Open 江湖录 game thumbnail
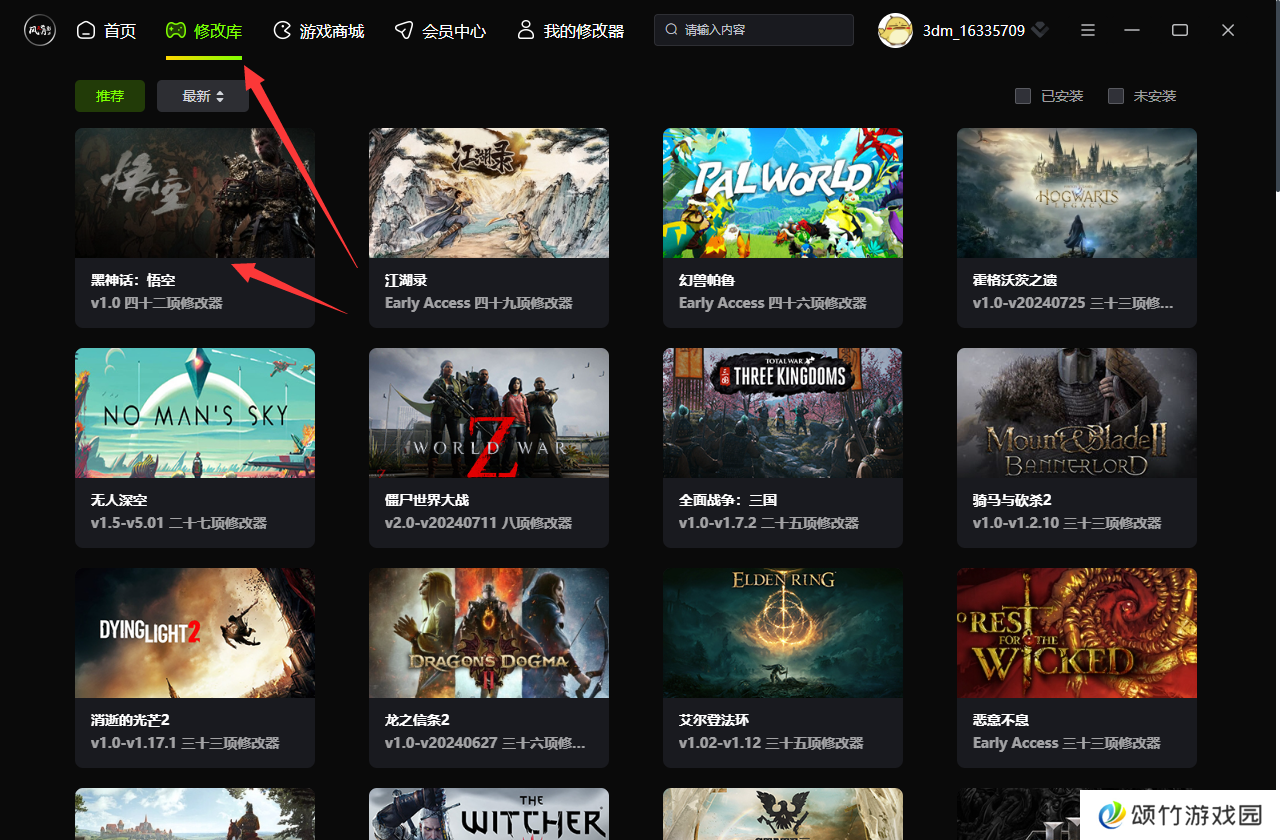The height and width of the screenshot is (840, 1280). tap(489, 193)
